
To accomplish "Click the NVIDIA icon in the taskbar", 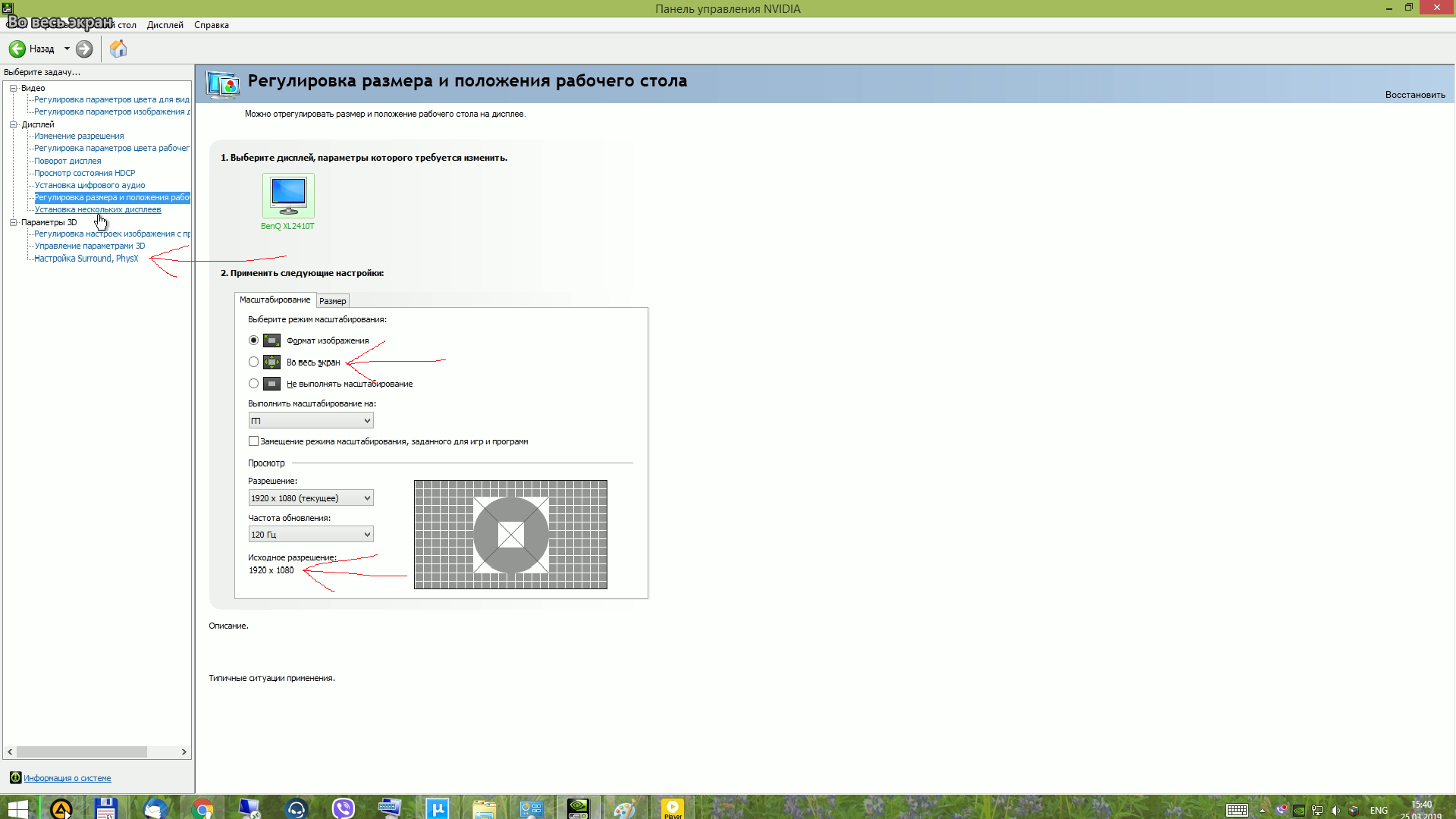I will tap(578, 808).
